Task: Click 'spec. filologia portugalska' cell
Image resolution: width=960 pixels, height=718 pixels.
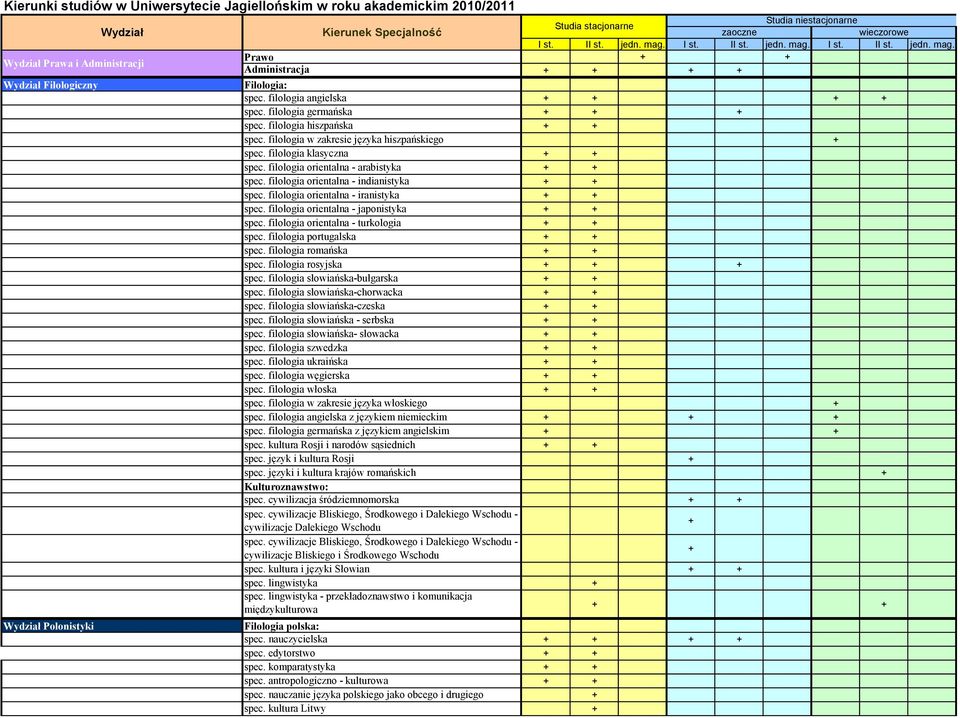Action: [381, 237]
